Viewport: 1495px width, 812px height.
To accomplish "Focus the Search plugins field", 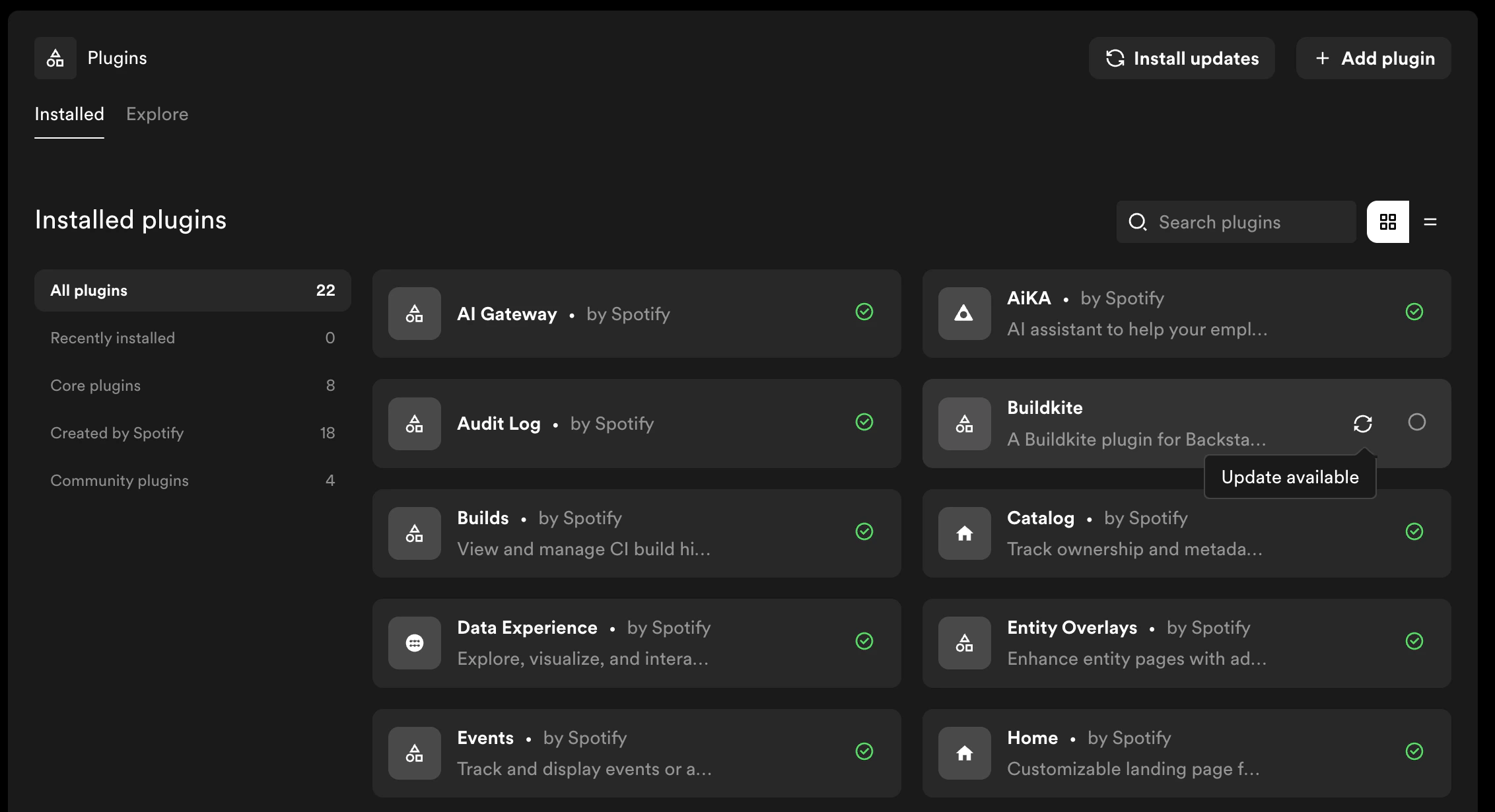I will point(1236,222).
